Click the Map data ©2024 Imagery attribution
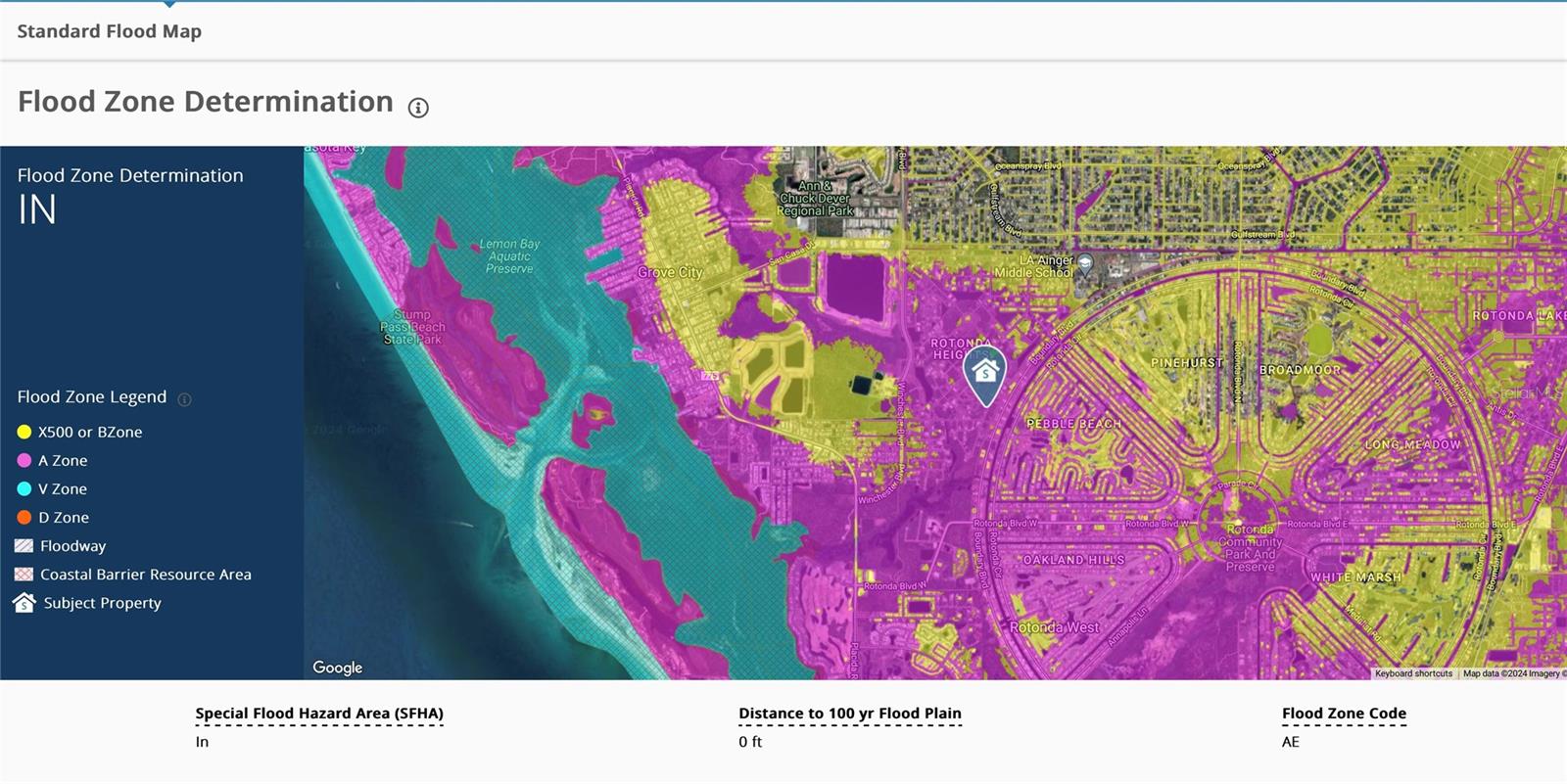1567x784 pixels. click(1513, 673)
